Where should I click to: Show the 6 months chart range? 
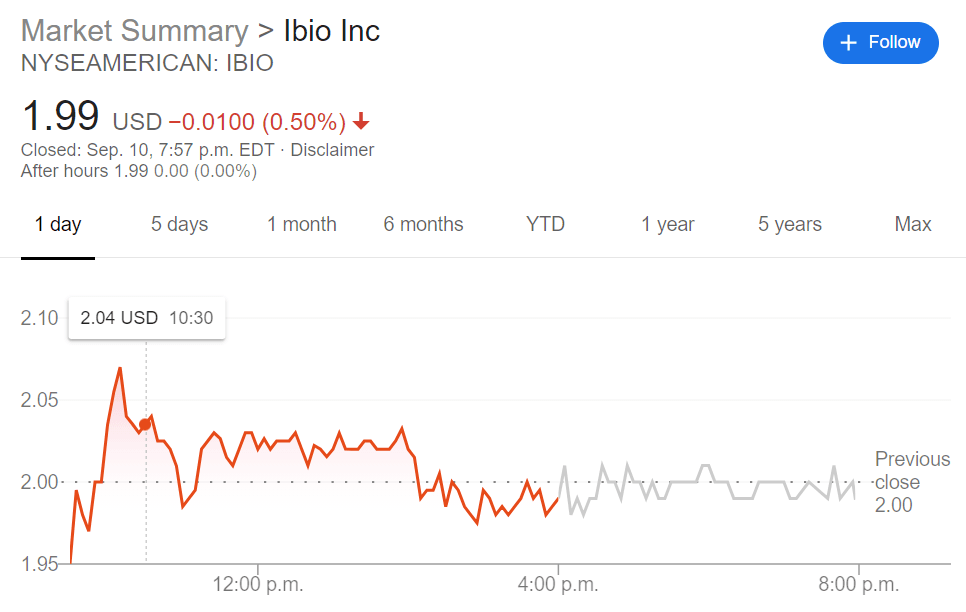coord(423,224)
